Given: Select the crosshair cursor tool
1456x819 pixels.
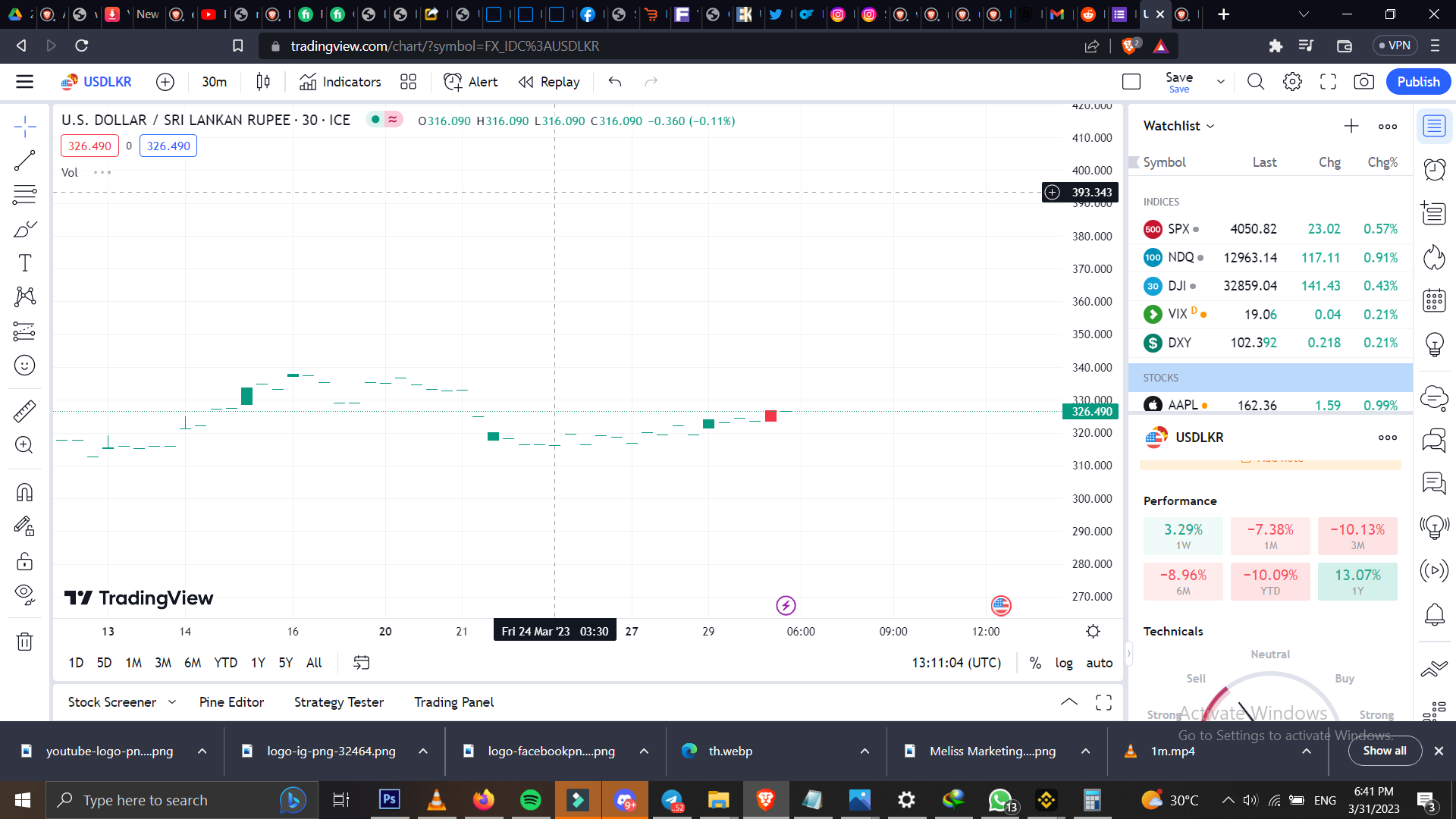Looking at the screenshot, I should tap(24, 126).
